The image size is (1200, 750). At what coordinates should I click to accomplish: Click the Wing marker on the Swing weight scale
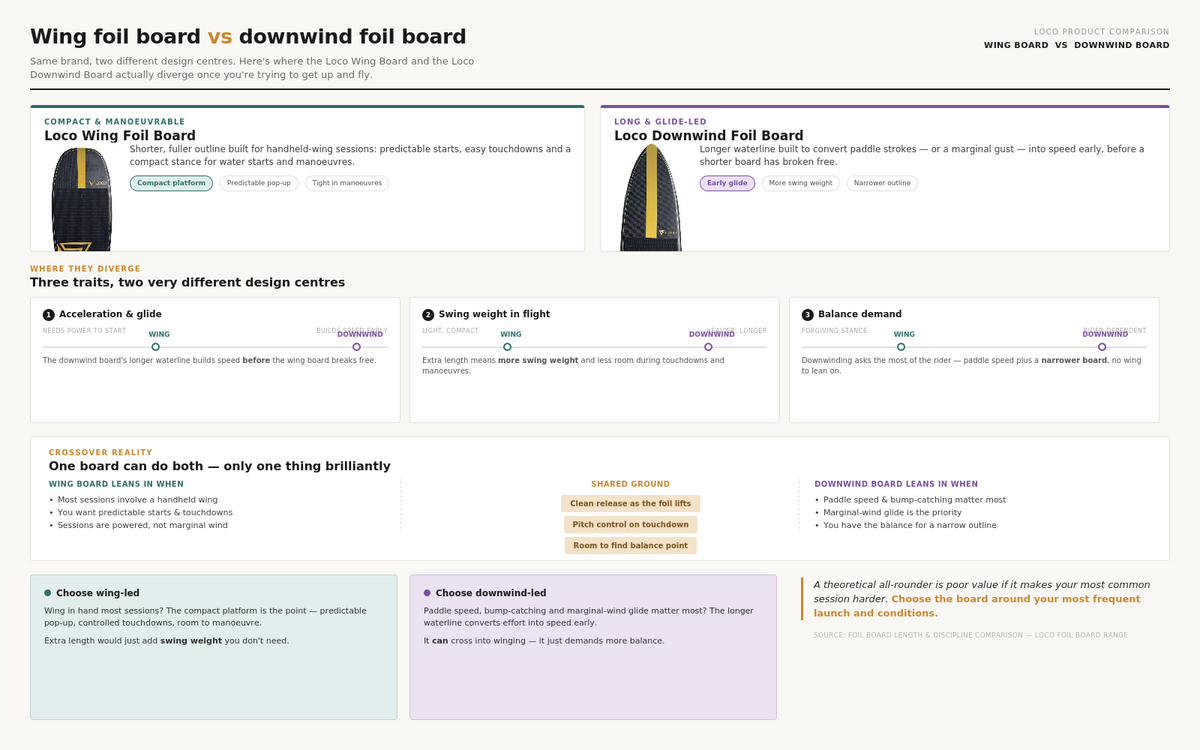click(508, 347)
